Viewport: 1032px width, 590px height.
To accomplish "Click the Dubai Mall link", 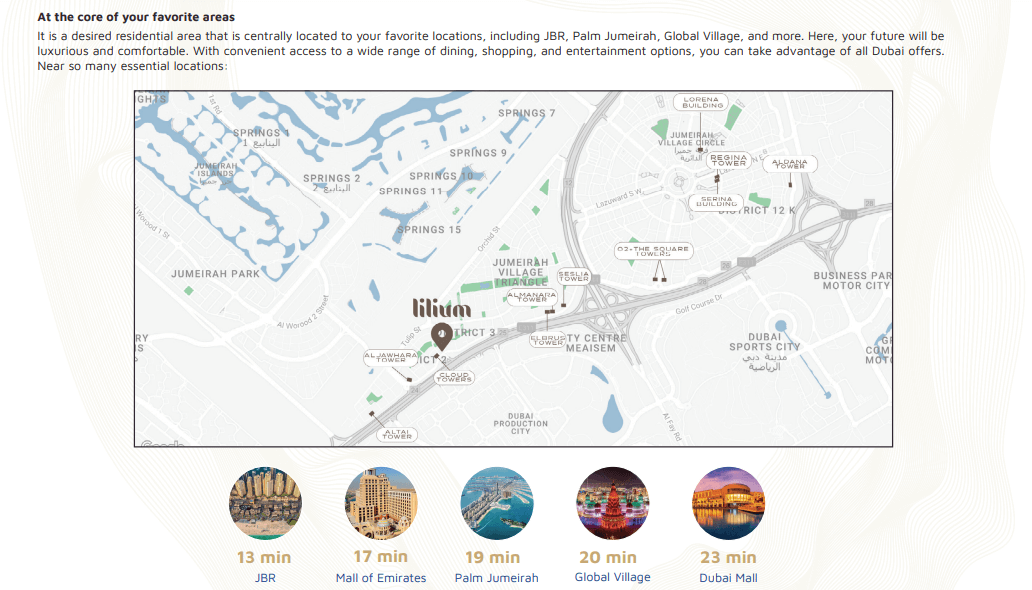I will pos(729,577).
